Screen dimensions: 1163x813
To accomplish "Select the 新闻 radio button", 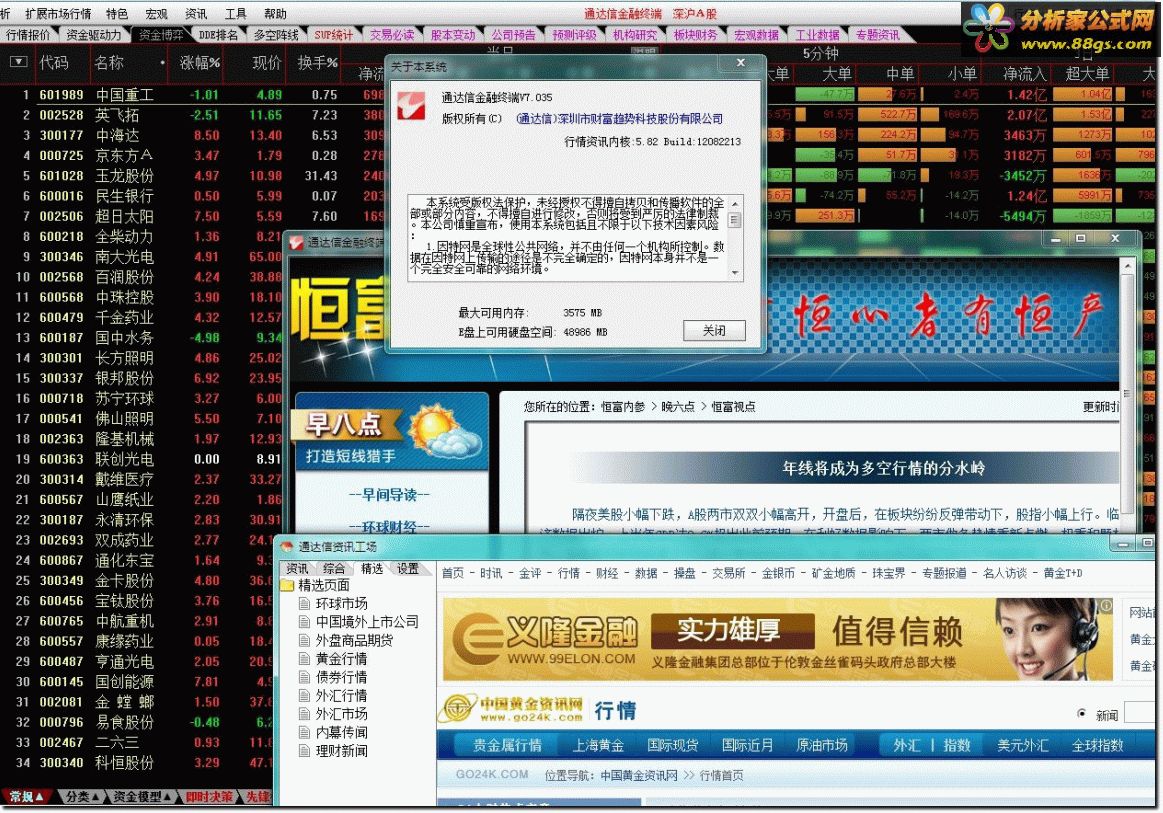I will tap(1081, 714).
